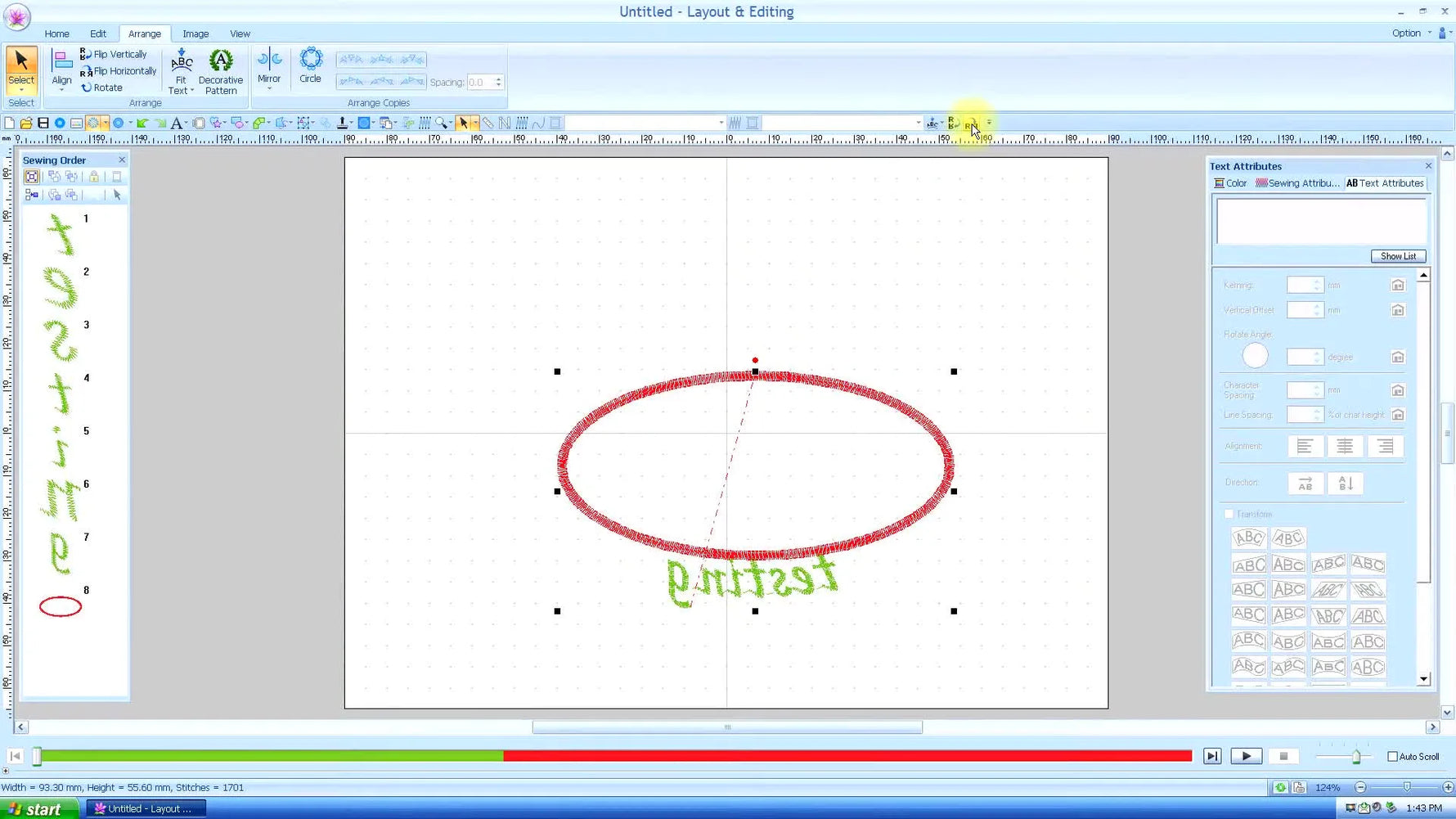
Task: Click the Fit Text icon in quick toolbar
Action: [932, 124]
